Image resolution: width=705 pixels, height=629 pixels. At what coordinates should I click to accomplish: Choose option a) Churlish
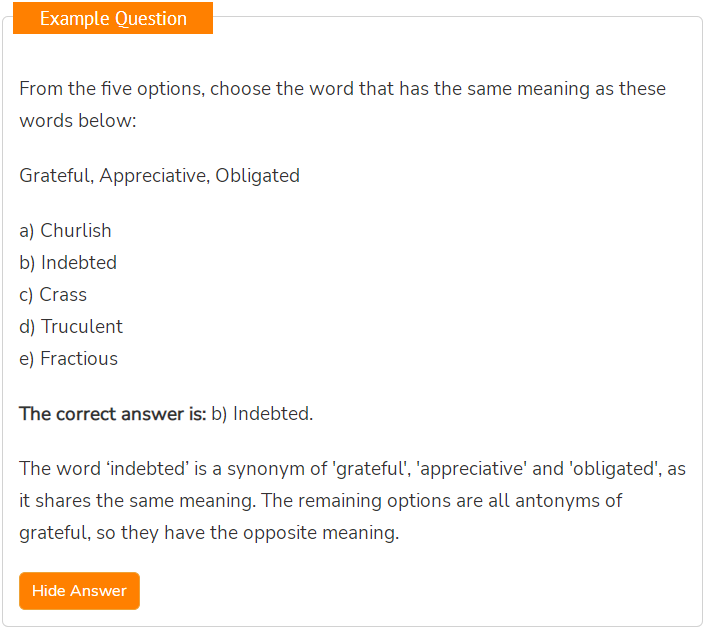tap(65, 231)
